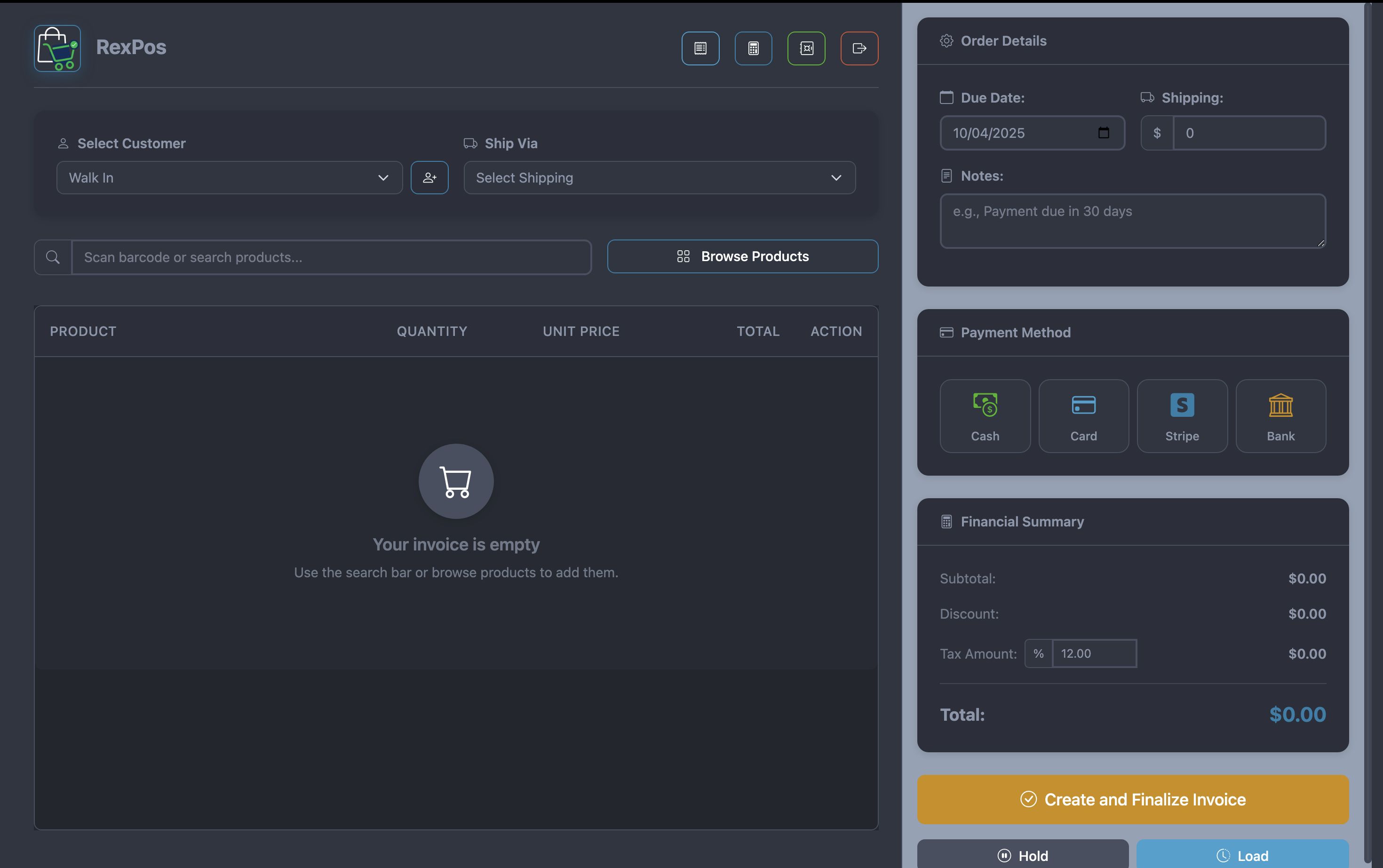Open the receipt list icon button
Screen dimensions: 1383x868
(x=700, y=48)
